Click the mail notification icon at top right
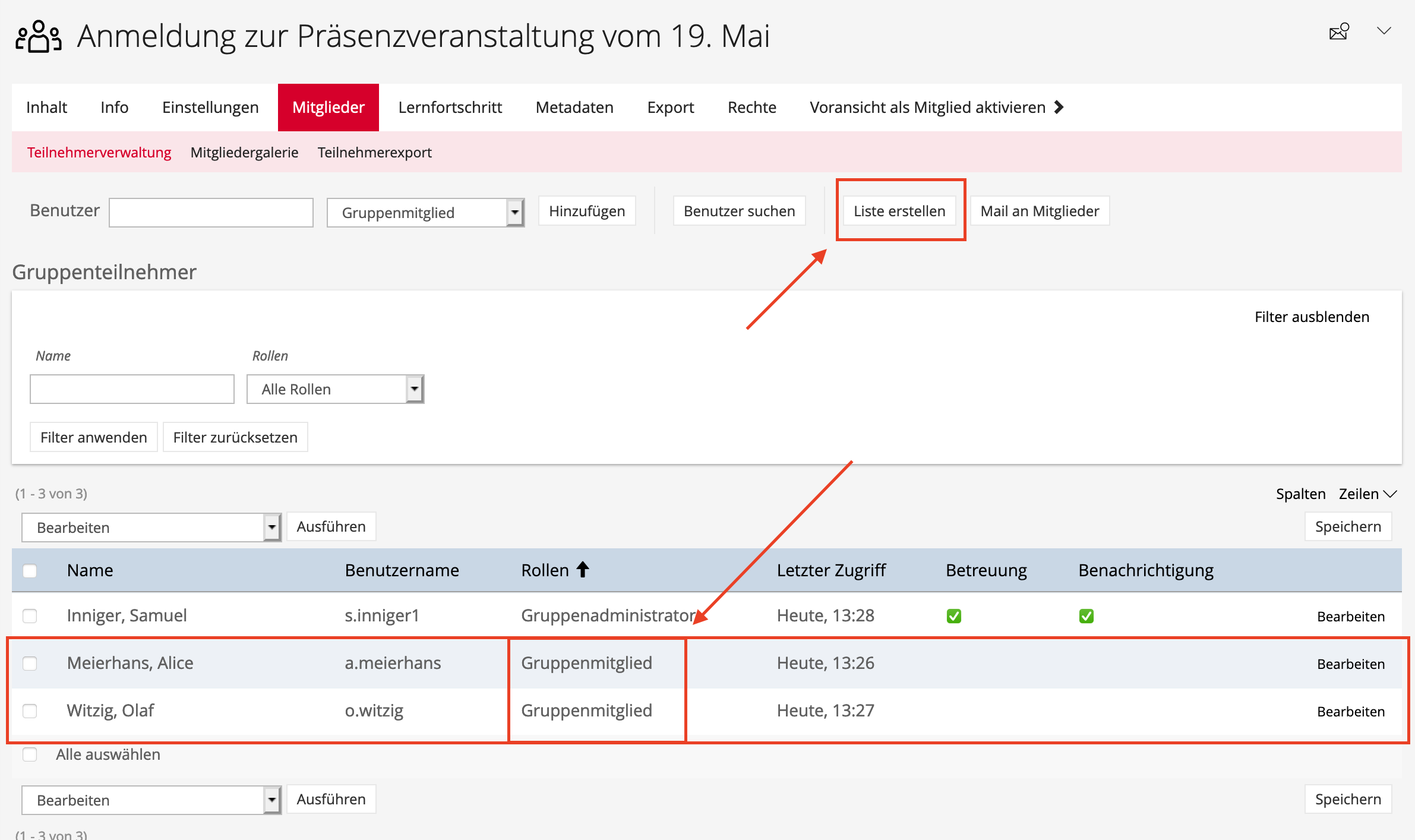This screenshot has height=840, width=1415. tap(1339, 31)
